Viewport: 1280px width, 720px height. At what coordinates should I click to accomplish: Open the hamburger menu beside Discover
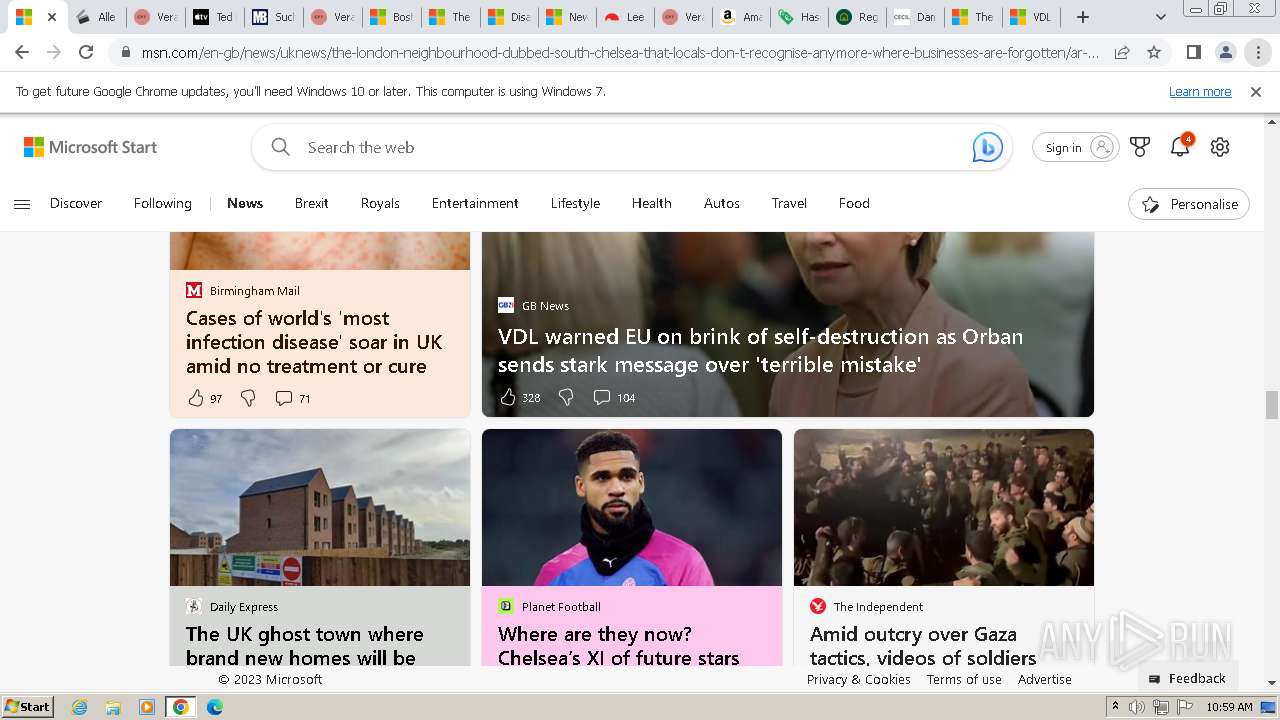point(22,204)
